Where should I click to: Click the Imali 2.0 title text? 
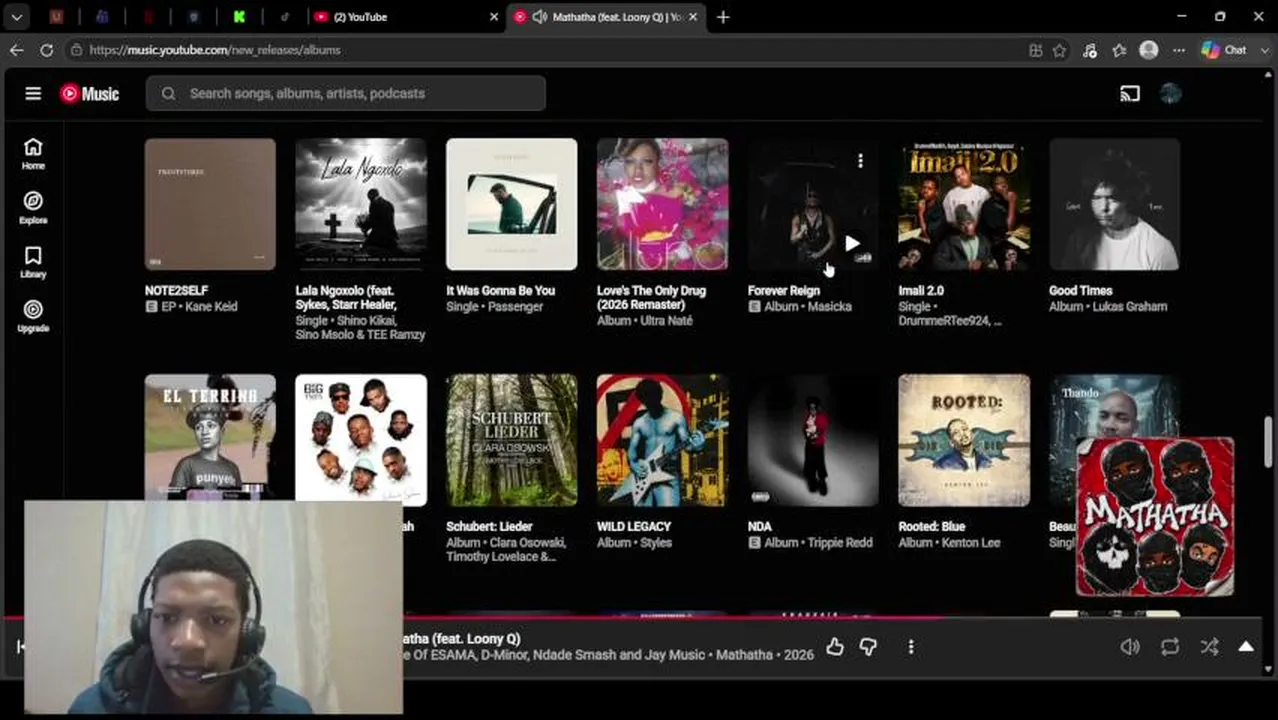click(921, 290)
